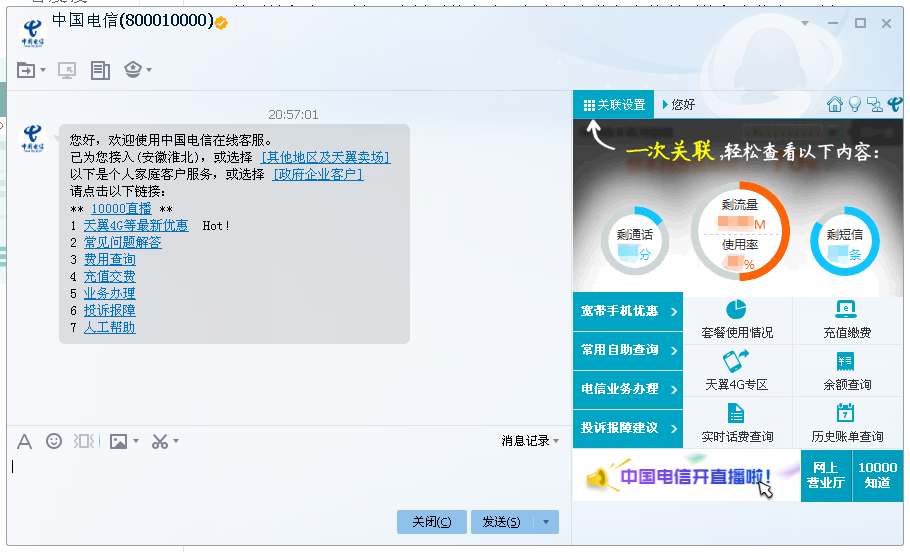Open the 费用查询 link
The image size is (910, 552).
(x=110, y=259)
